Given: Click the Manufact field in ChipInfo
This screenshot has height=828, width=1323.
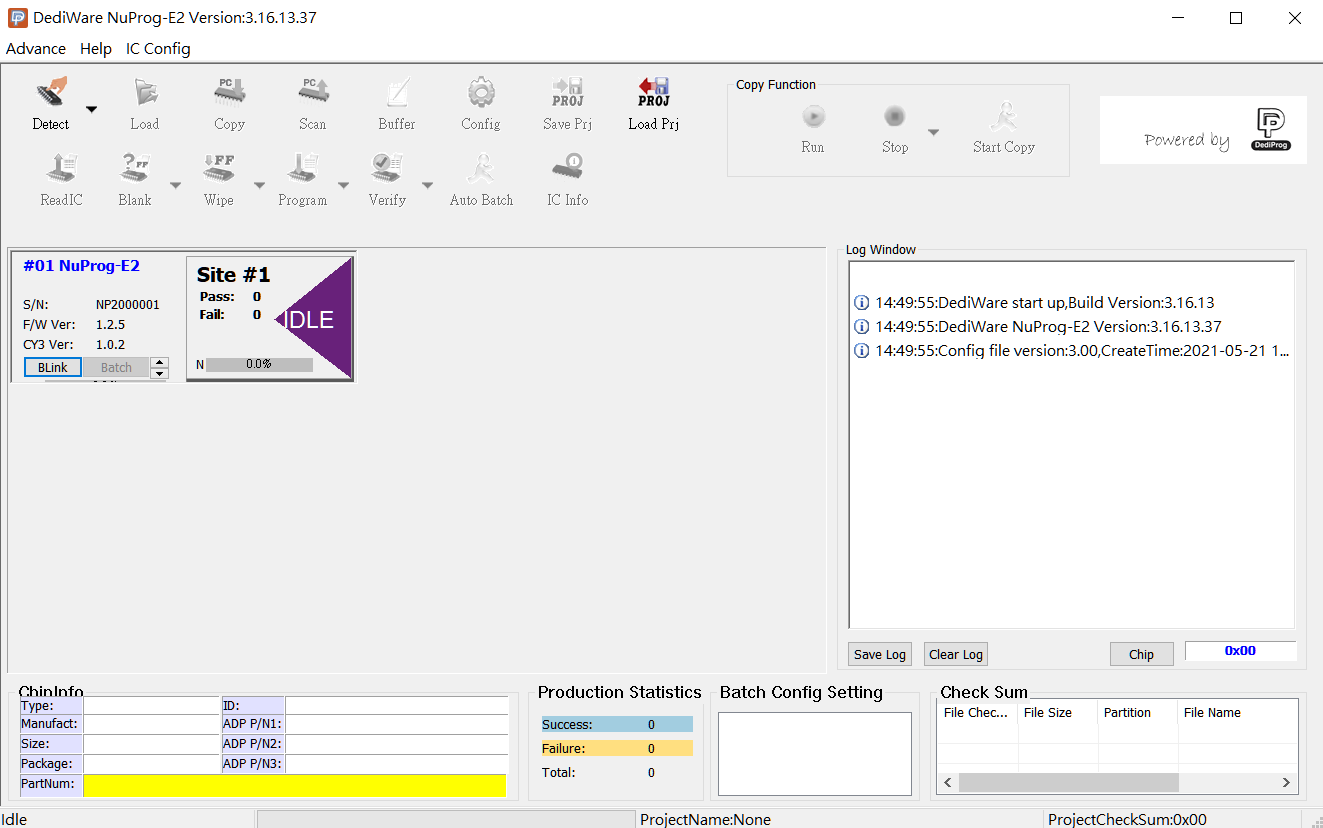Looking at the screenshot, I should [x=150, y=724].
